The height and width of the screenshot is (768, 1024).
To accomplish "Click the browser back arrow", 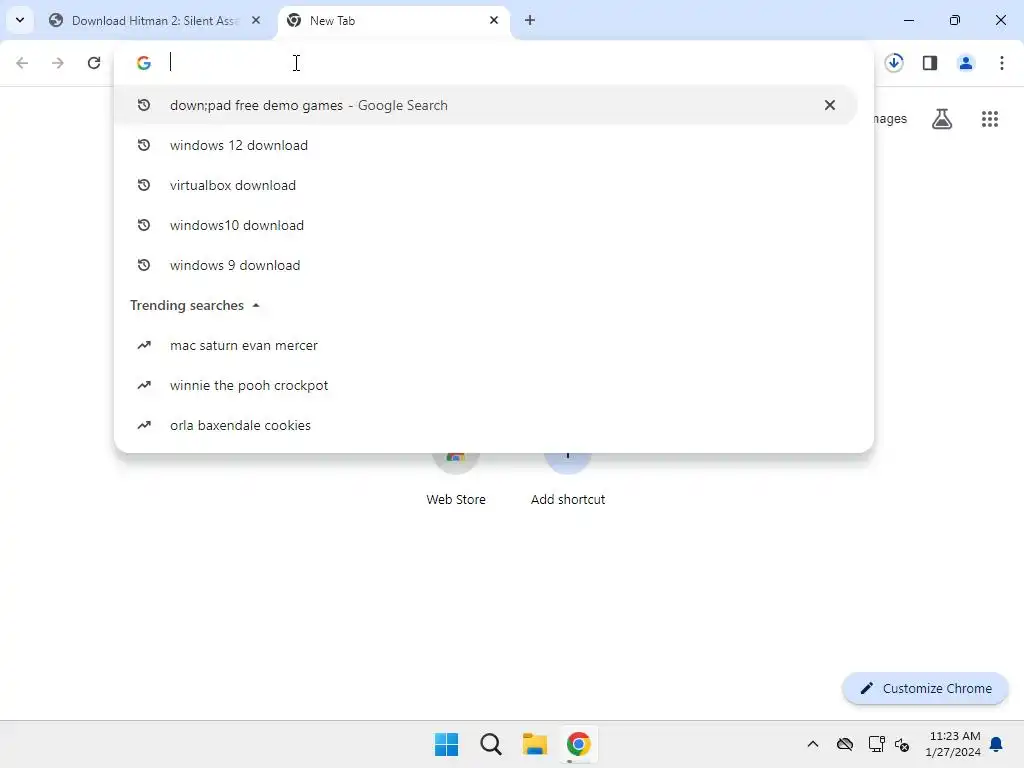I will pyautogui.click(x=22, y=63).
